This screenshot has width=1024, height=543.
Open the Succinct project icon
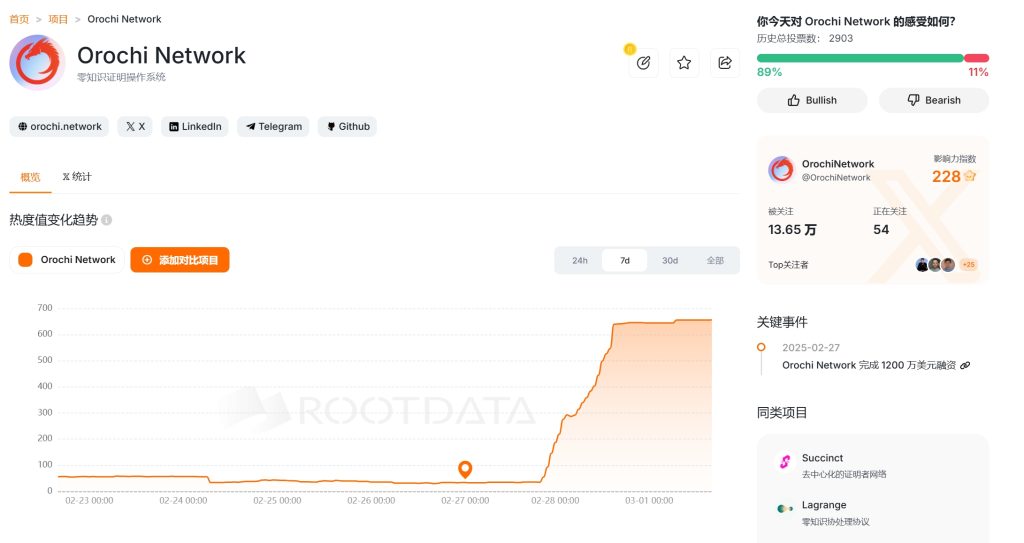click(785, 462)
